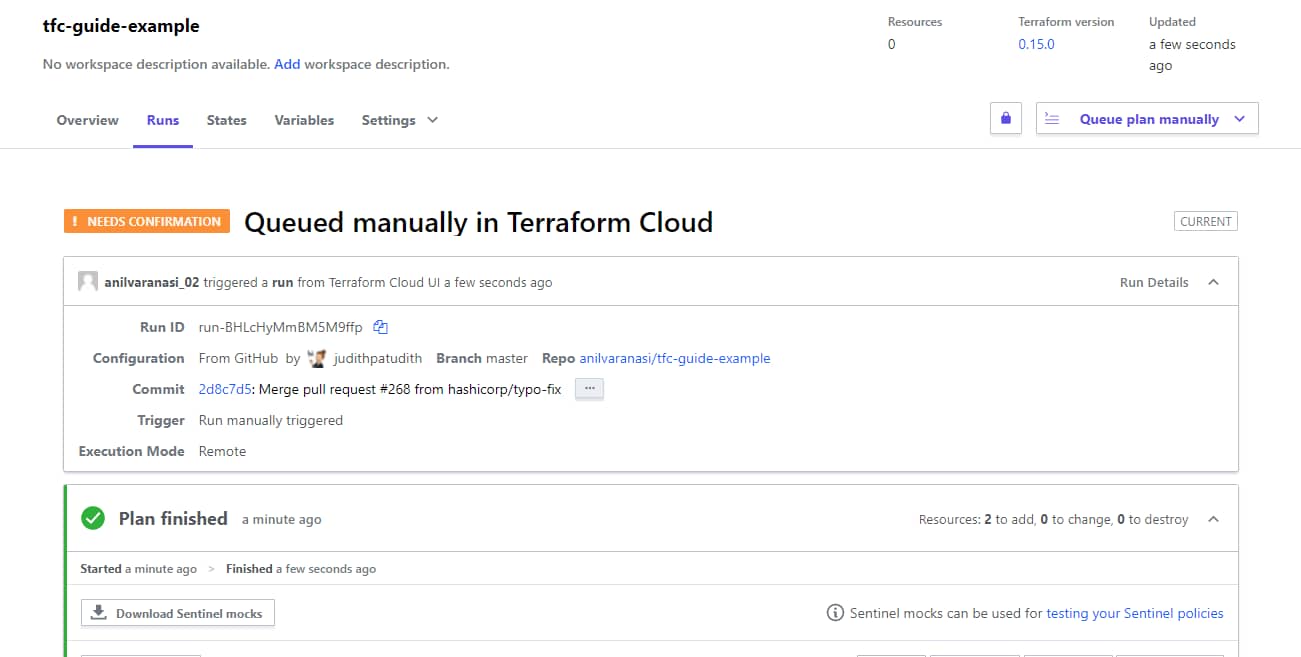Click the green checkmark on Plan finished
The image size is (1301, 657).
click(x=93, y=518)
